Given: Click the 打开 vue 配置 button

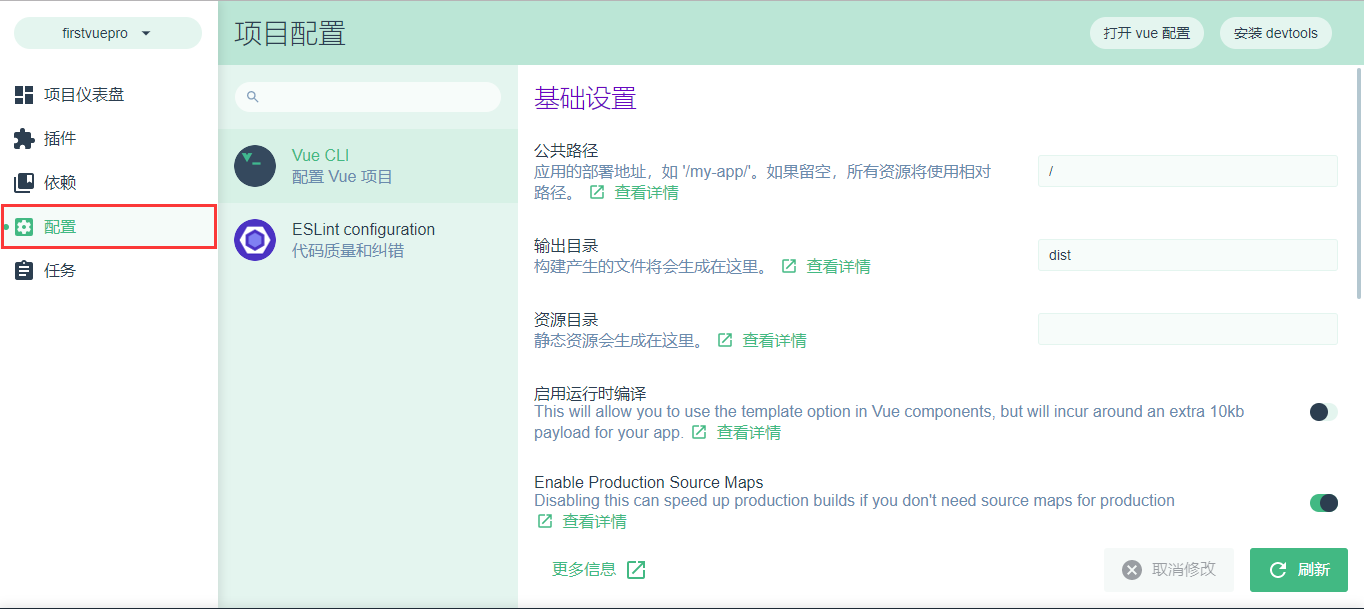Looking at the screenshot, I should click(1147, 33).
